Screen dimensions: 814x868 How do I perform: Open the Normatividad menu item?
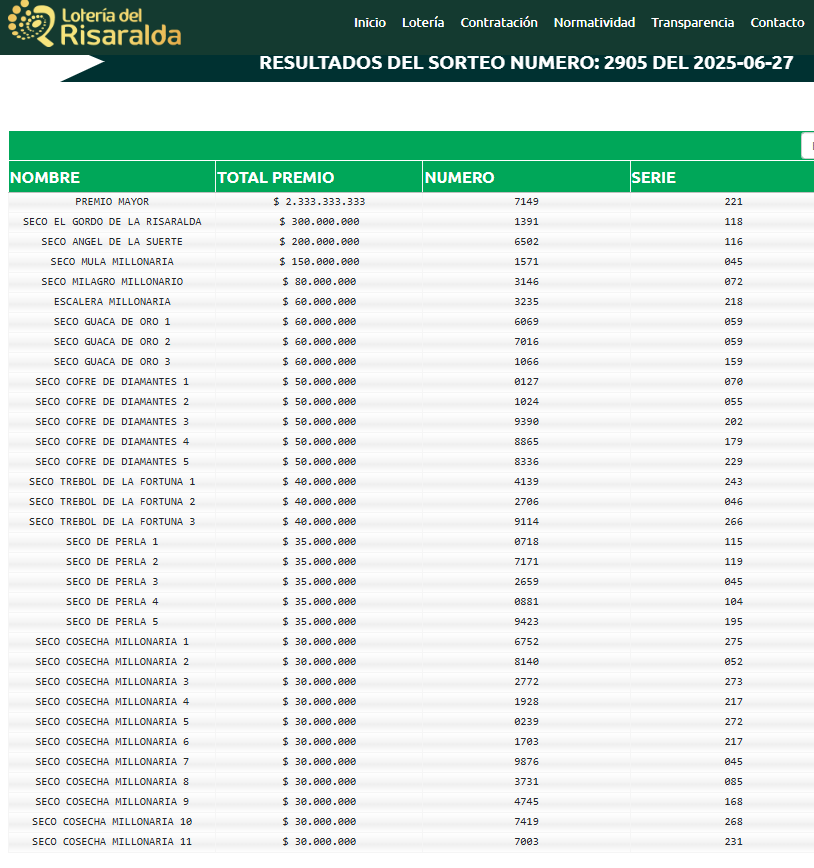pyautogui.click(x=594, y=23)
